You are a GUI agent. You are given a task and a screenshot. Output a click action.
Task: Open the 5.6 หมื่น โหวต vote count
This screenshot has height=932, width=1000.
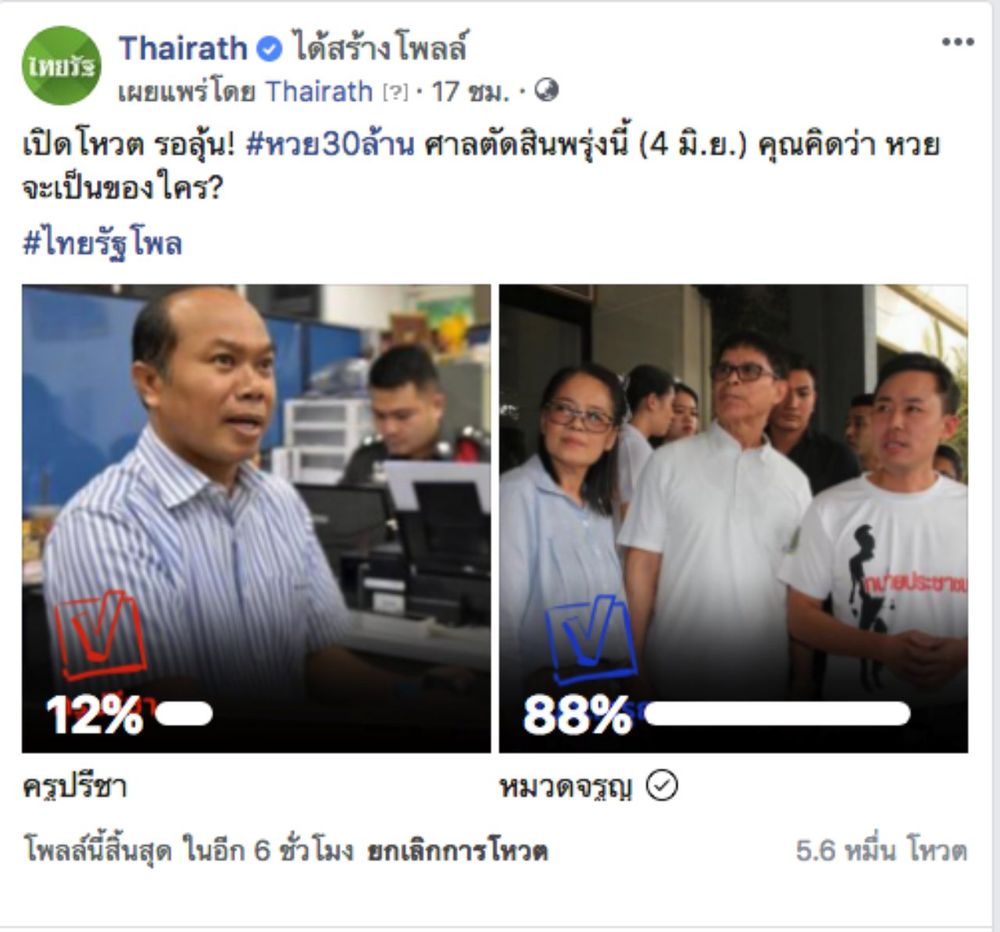coord(881,851)
